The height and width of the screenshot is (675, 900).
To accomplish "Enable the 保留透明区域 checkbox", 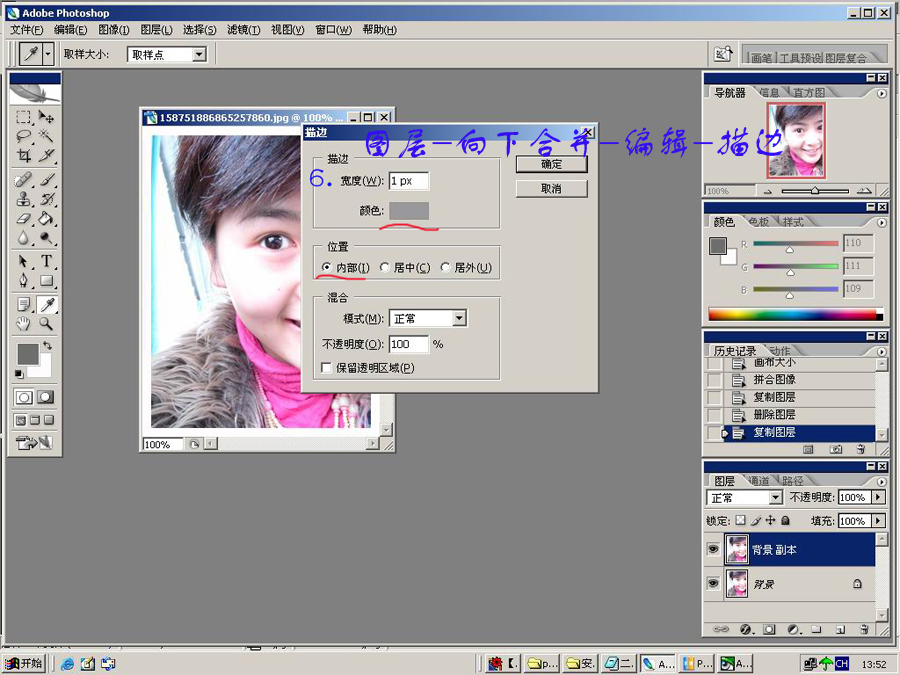I will click(x=327, y=368).
